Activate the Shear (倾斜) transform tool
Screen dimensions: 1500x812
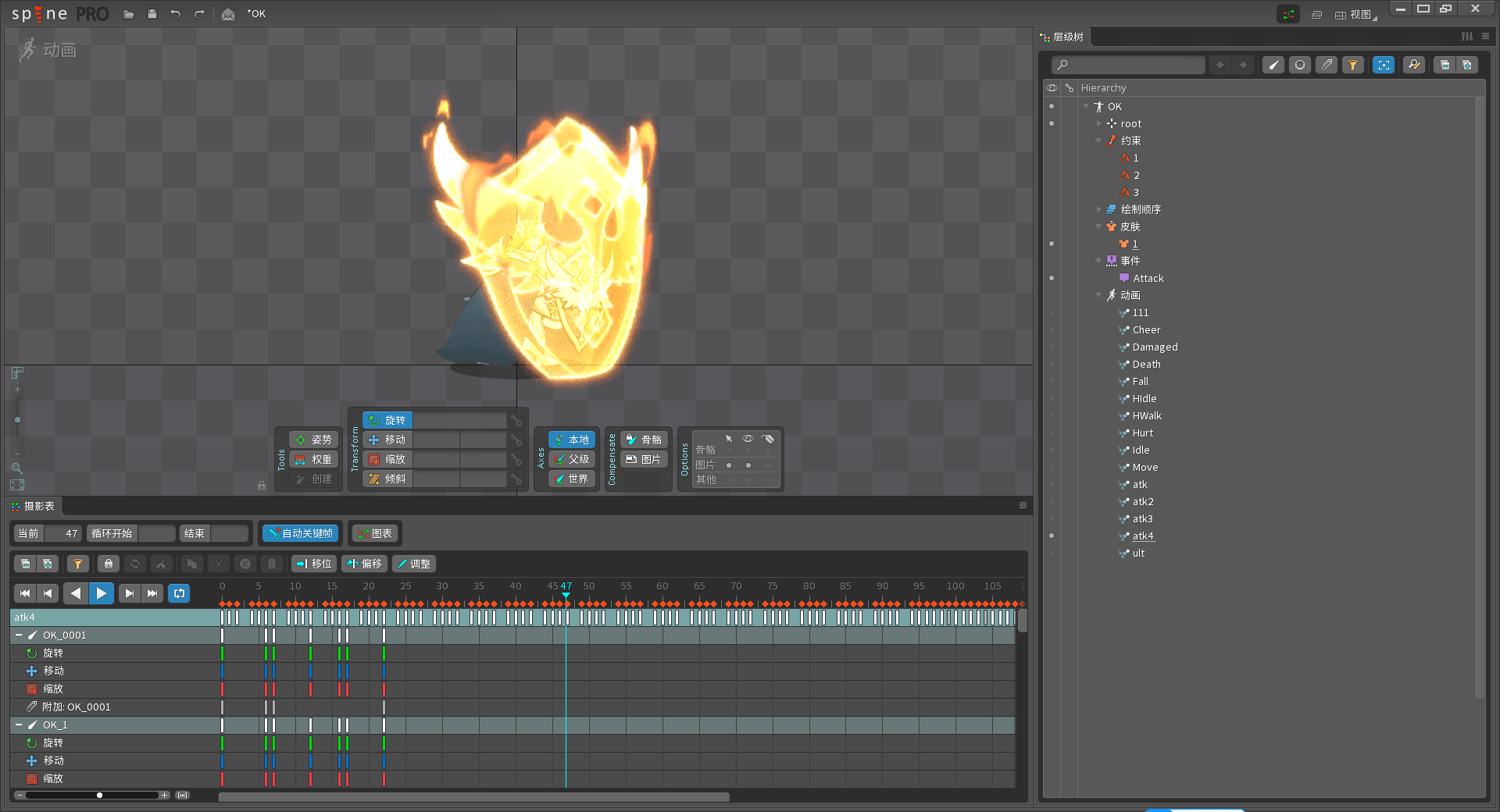[387, 479]
